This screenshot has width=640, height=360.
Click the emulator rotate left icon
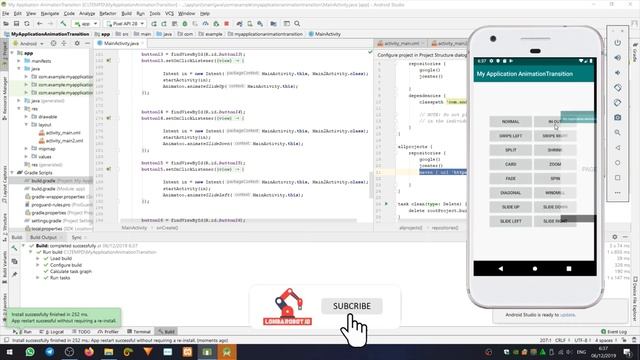click(618, 88)
